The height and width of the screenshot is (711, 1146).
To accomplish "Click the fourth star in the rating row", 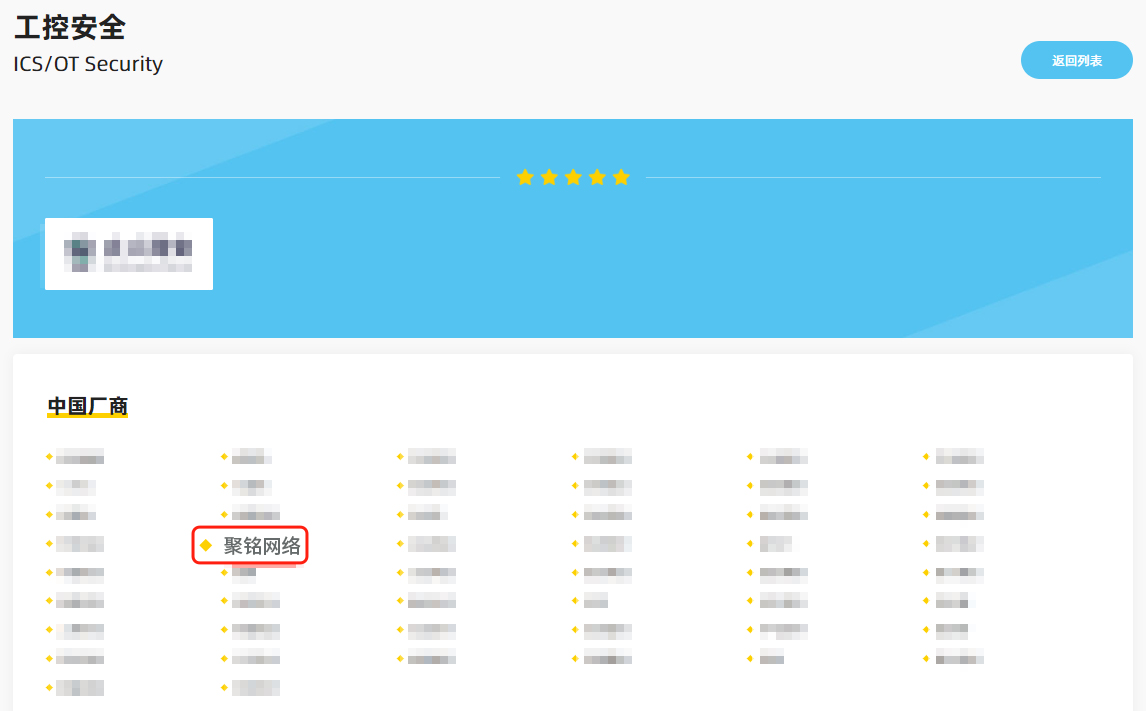I will (x=597, y=178).
